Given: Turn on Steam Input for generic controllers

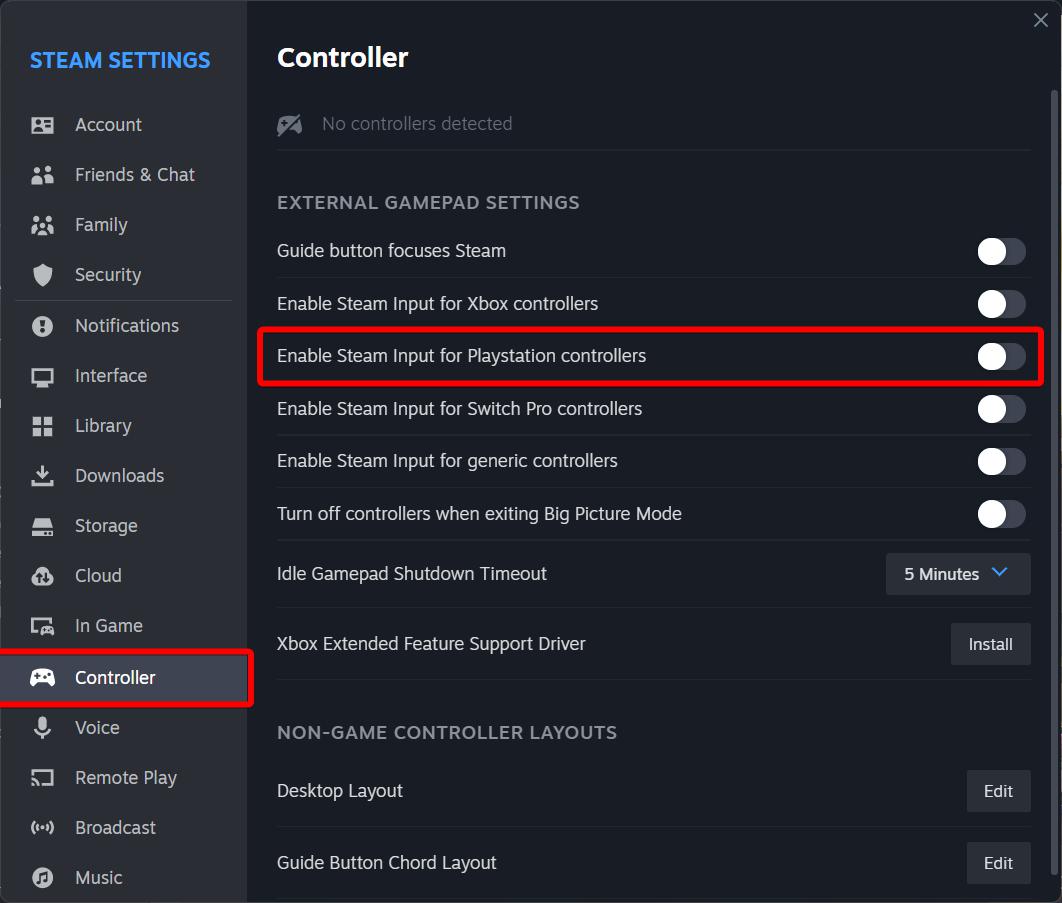Looking at the screenshot, I should pyautogui.click(x=1001, y=461).
